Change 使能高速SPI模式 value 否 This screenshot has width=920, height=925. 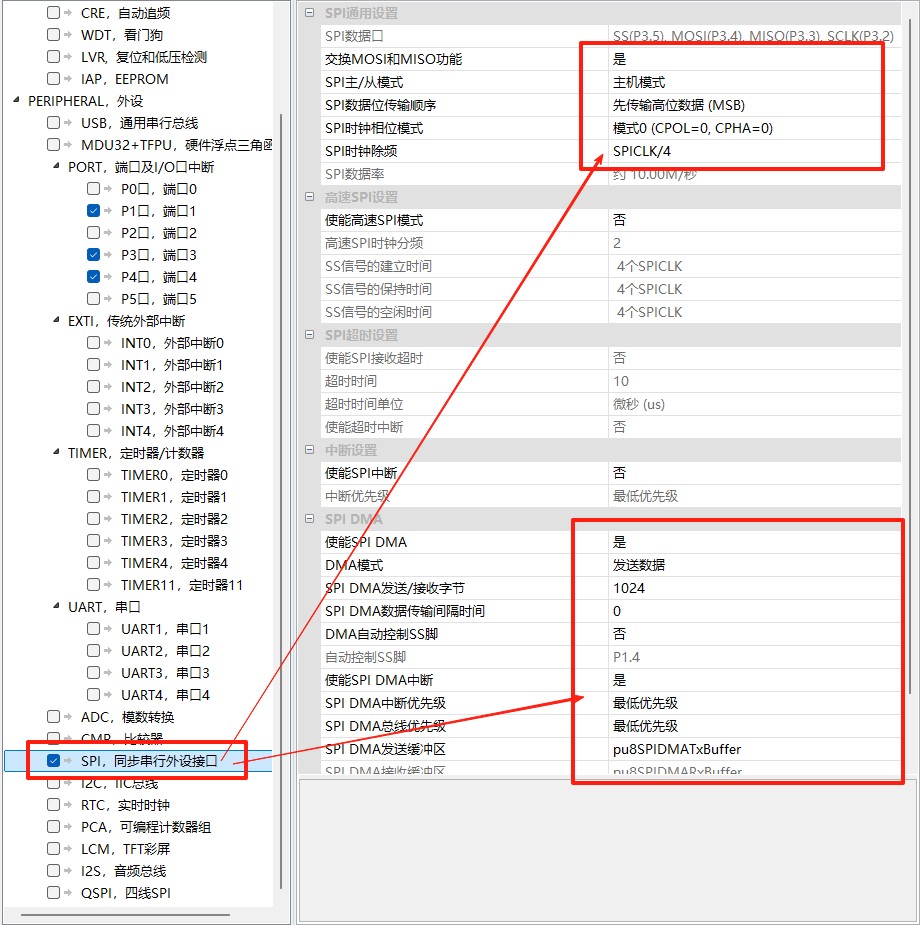(754, 220)
